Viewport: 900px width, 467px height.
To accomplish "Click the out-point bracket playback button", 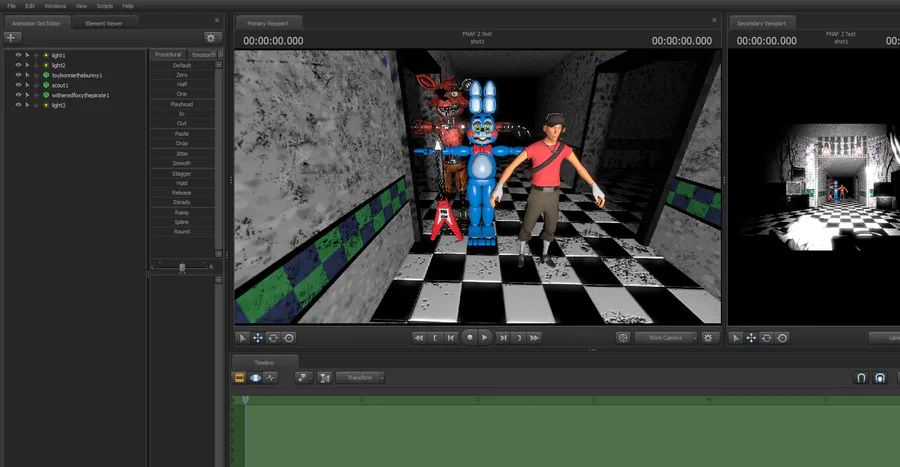I will pyautogui.click(x=519, y=338).
